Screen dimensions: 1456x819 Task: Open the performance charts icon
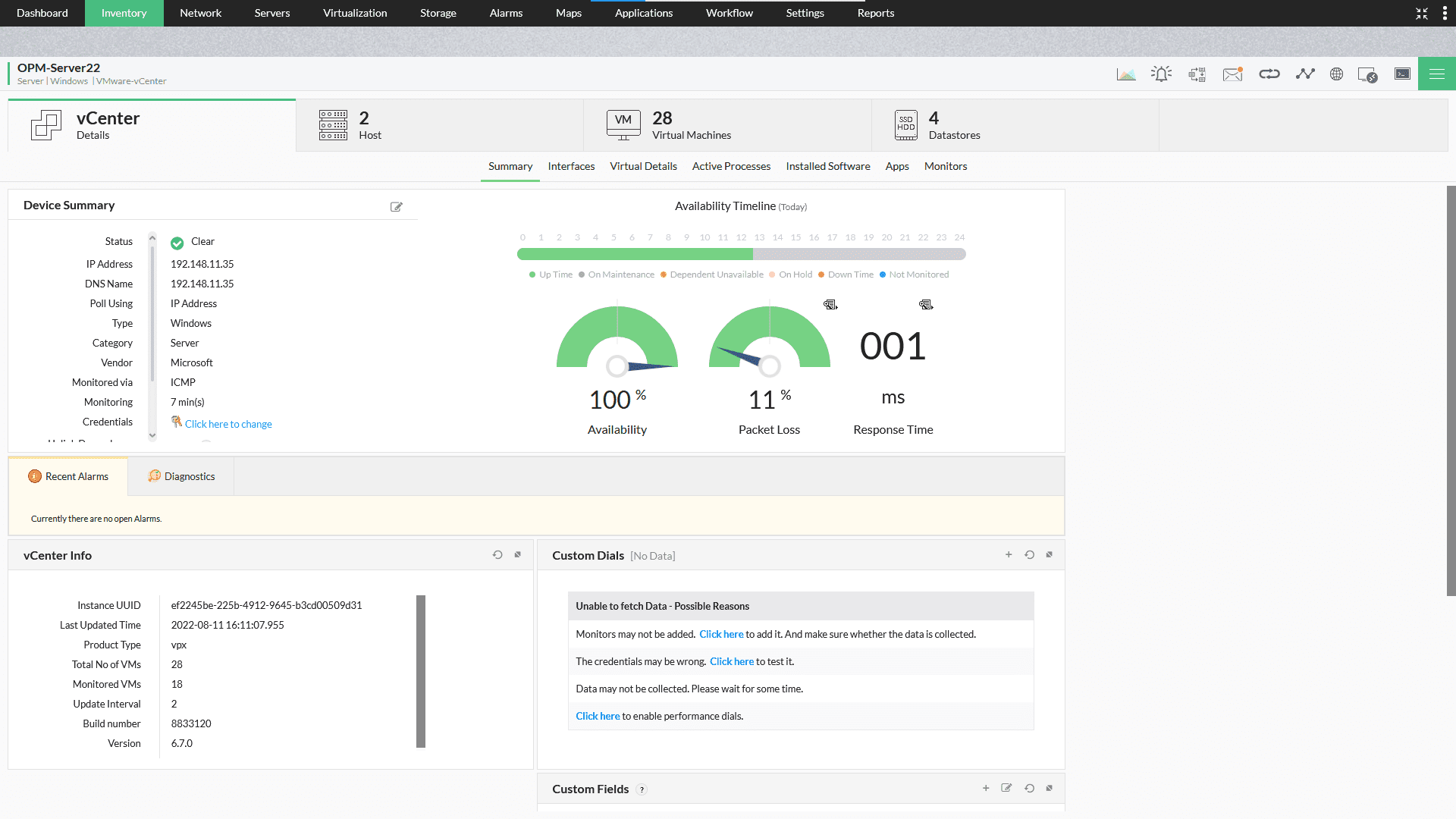(1127, 74)
